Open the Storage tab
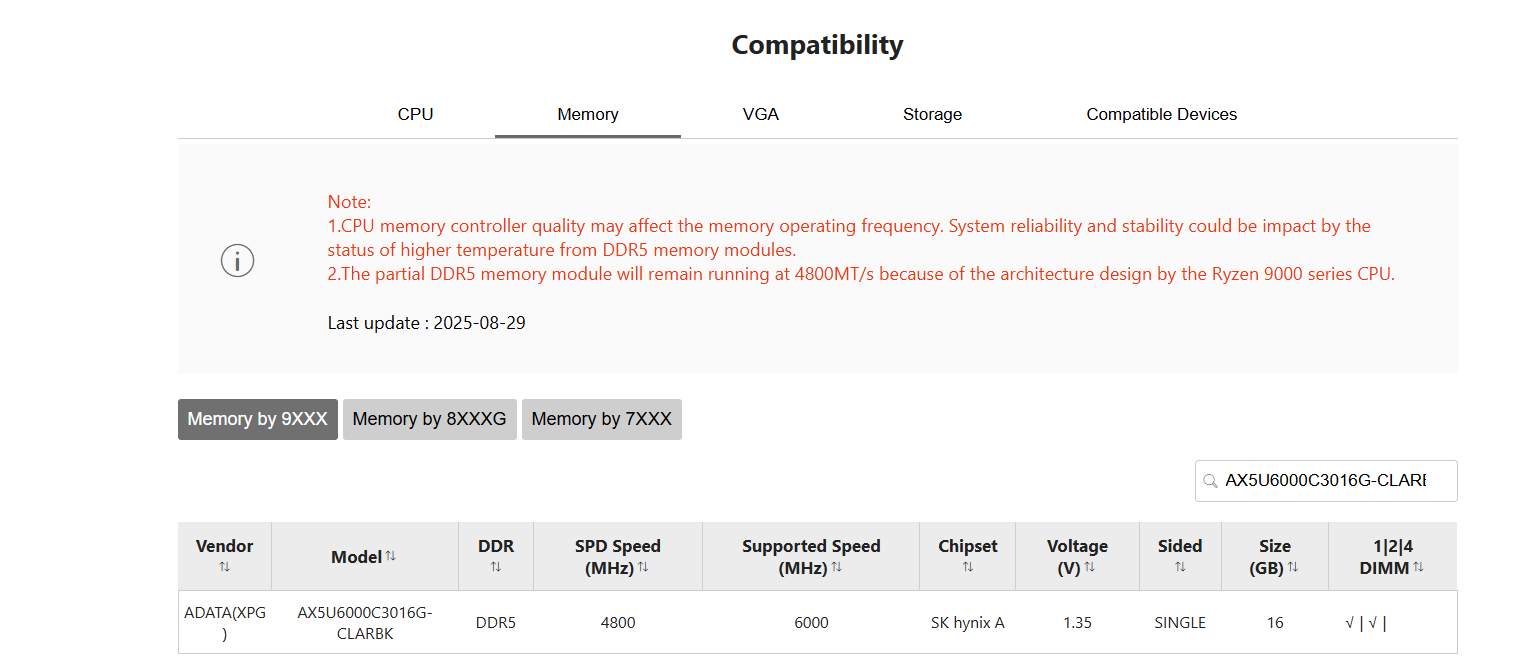Viewport: 1522px width, 667px height. 932,114
